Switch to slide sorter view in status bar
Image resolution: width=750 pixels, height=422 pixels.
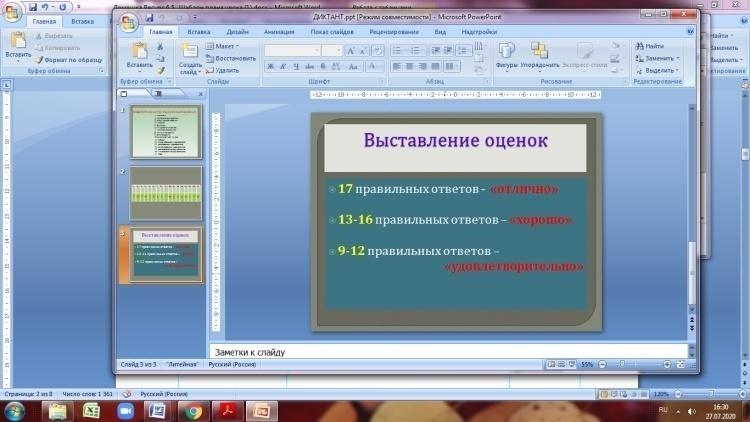point(562,365)
